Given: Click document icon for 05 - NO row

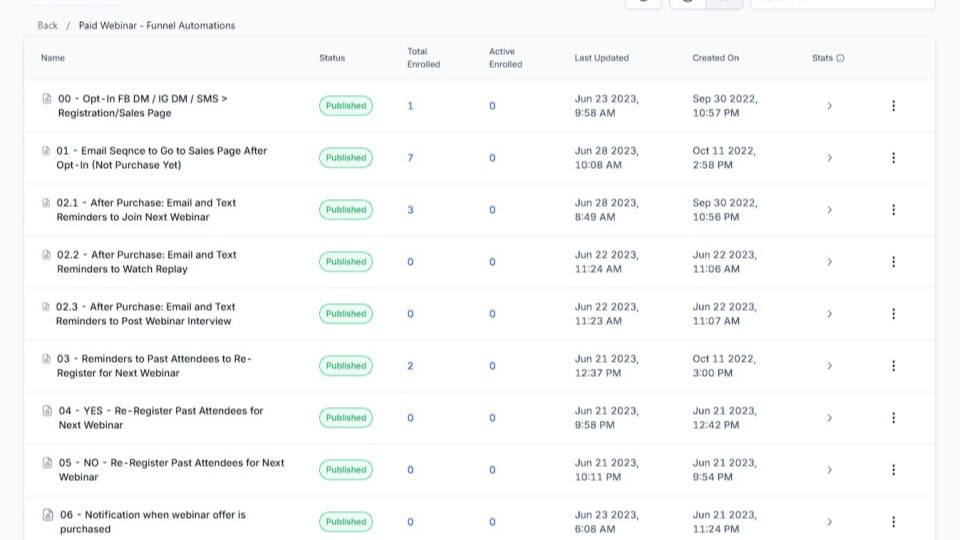Looking at the screenshot, I should (48, 463).
